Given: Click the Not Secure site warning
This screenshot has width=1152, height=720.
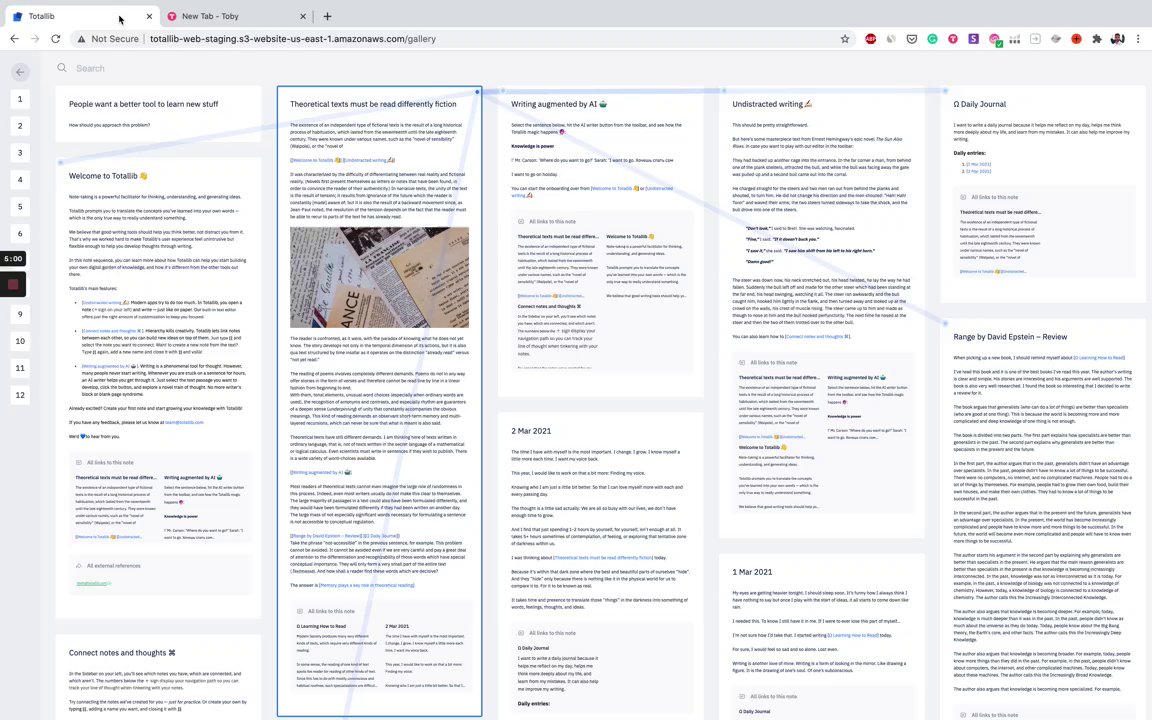Looking at the screenshot, I should [107, 39].
